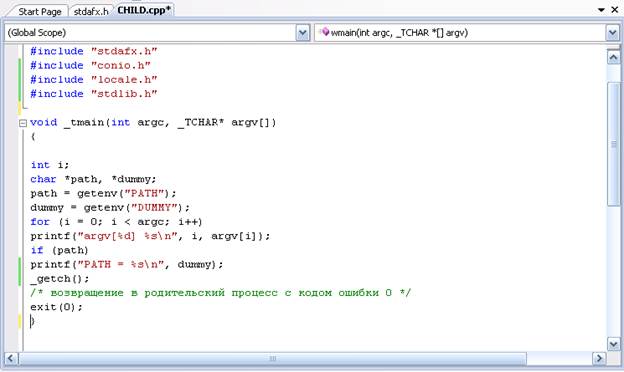Click the #include "stdlib.h" line
Image resolution: width=624 pixels, height=372 pixels.
[x=94, y=94]
